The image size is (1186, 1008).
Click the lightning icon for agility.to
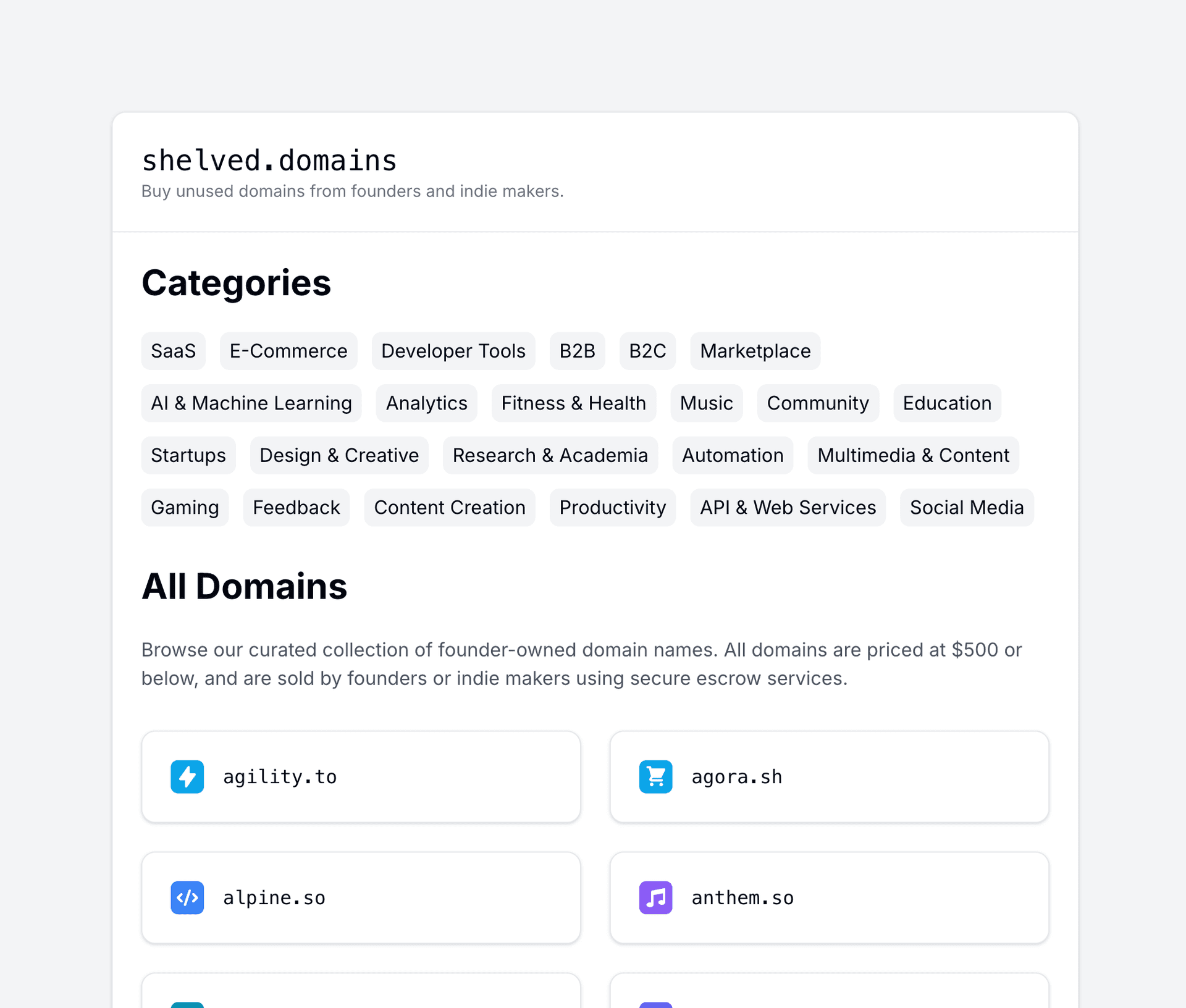[187, 776]
